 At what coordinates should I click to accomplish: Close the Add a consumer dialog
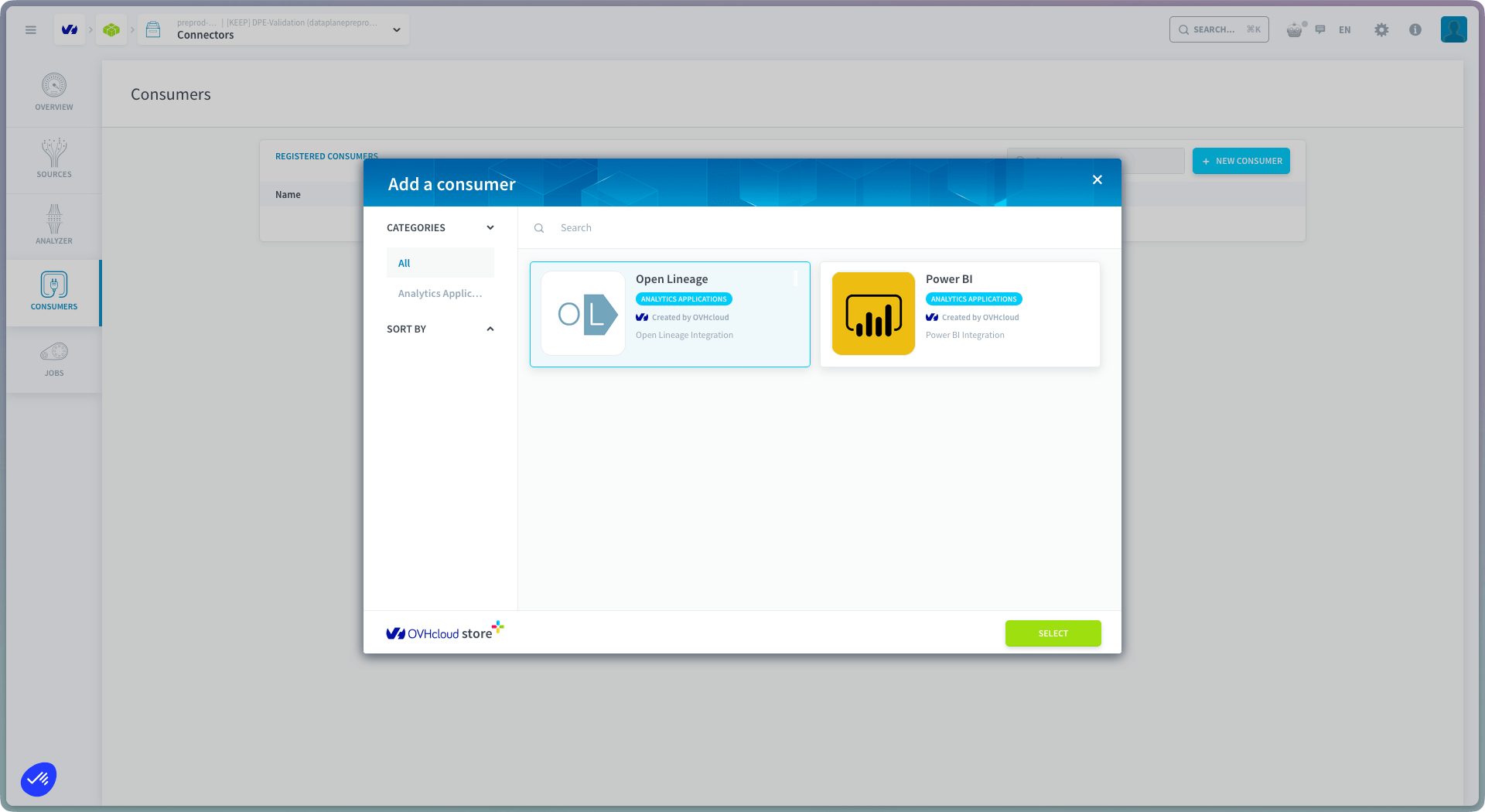(1098, 180)
